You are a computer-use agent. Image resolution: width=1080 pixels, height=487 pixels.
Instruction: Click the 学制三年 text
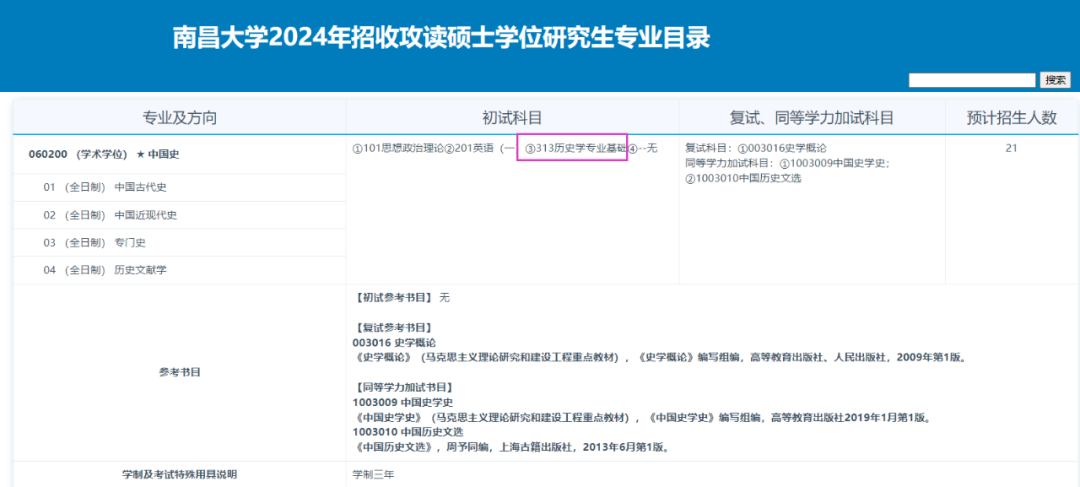[x=373, y=475]
